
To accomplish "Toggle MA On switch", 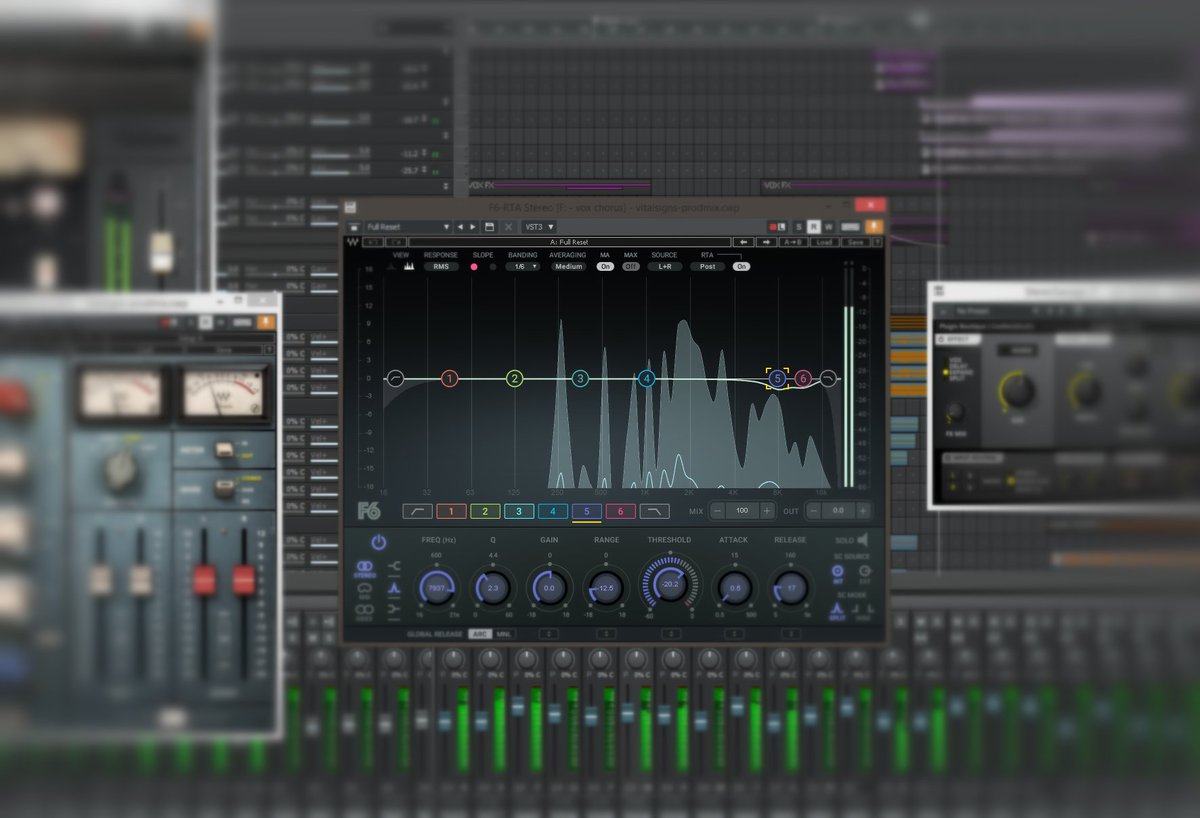I will click(x=605, y=266).
